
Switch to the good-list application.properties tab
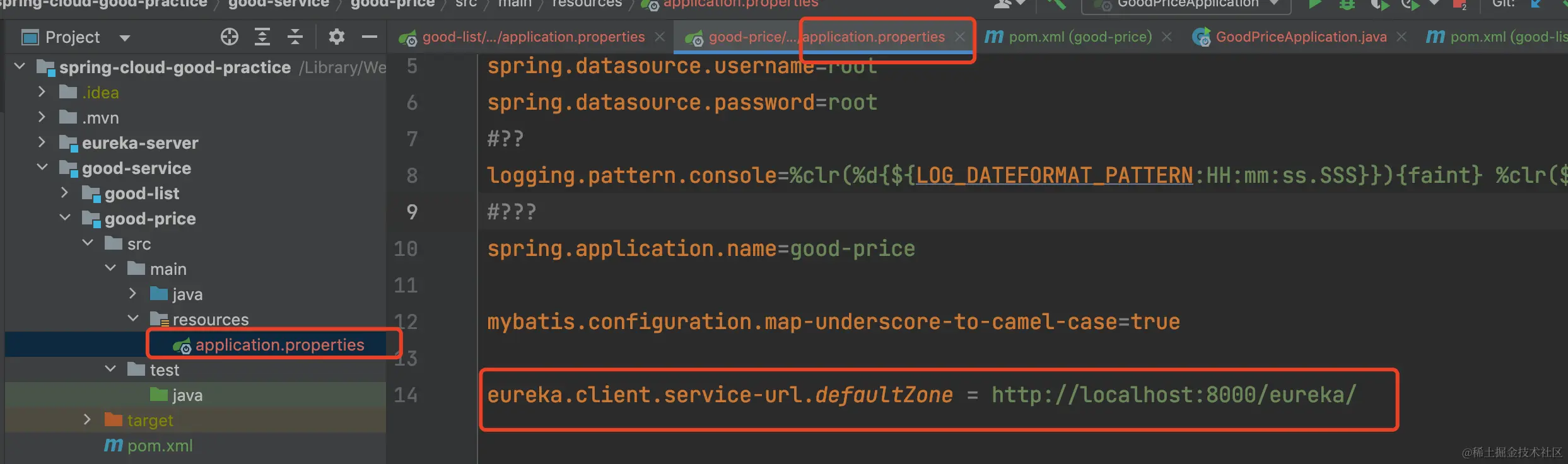pos(533,37)
